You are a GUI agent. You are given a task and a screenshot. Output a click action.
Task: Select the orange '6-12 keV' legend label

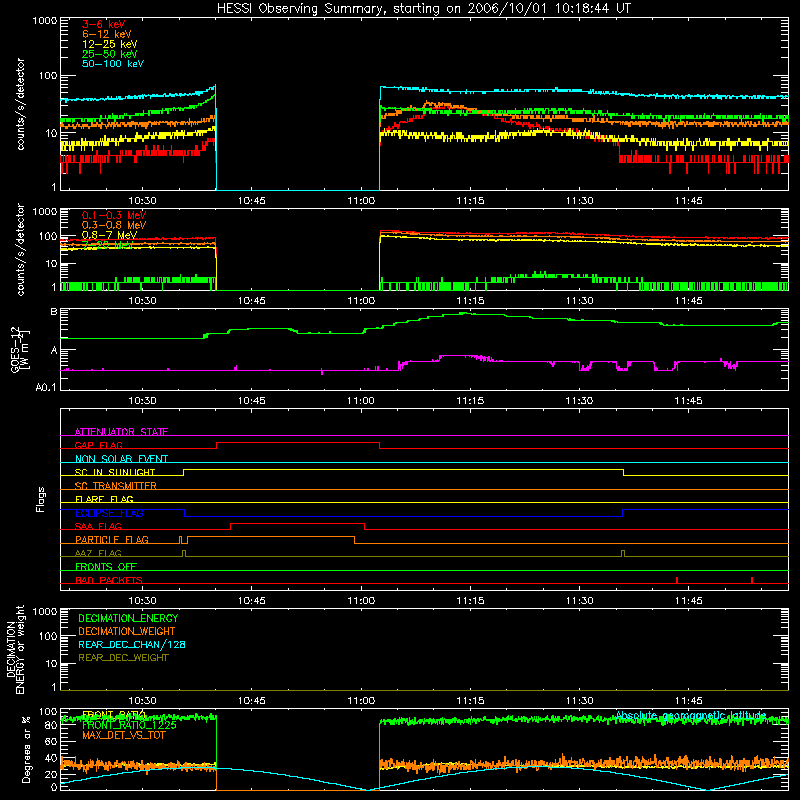(107, 34)
